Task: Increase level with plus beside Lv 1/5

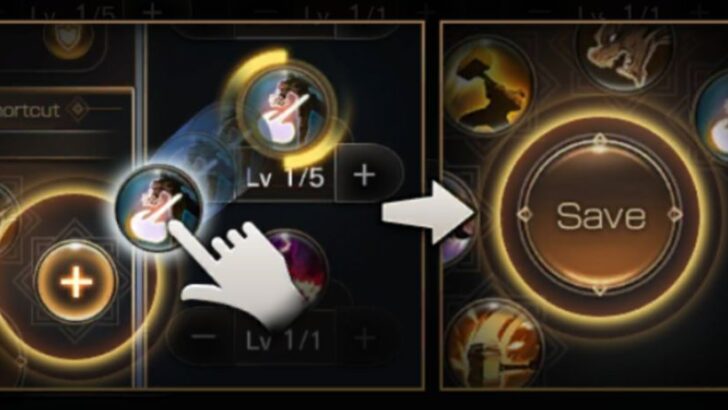Action: [364, 175]
